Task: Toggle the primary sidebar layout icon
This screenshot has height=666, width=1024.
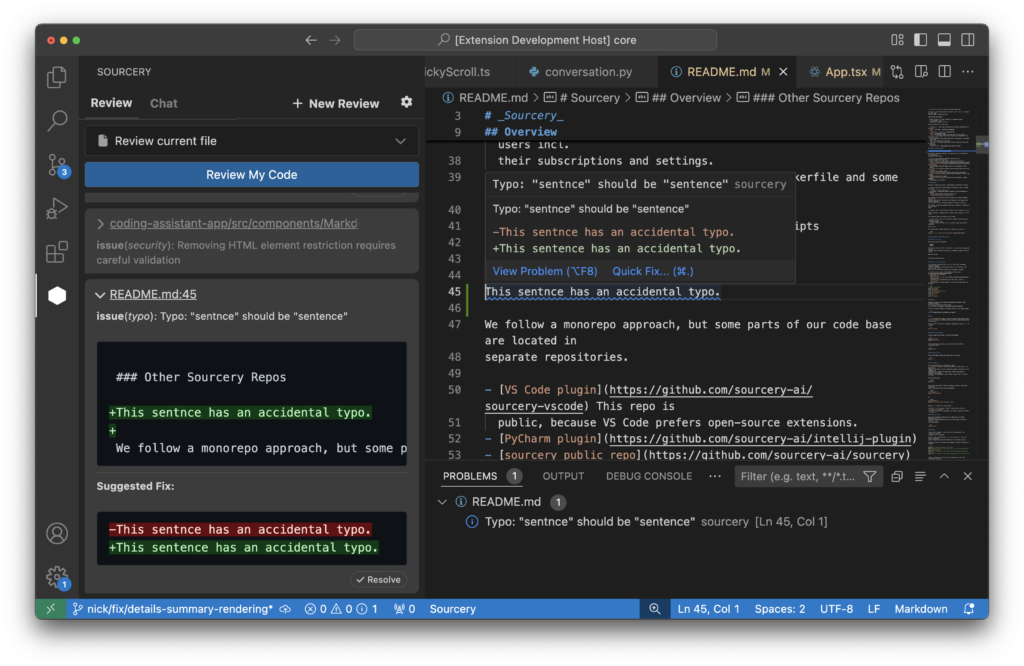Action: pyautogui.click(x=920, y=40)
